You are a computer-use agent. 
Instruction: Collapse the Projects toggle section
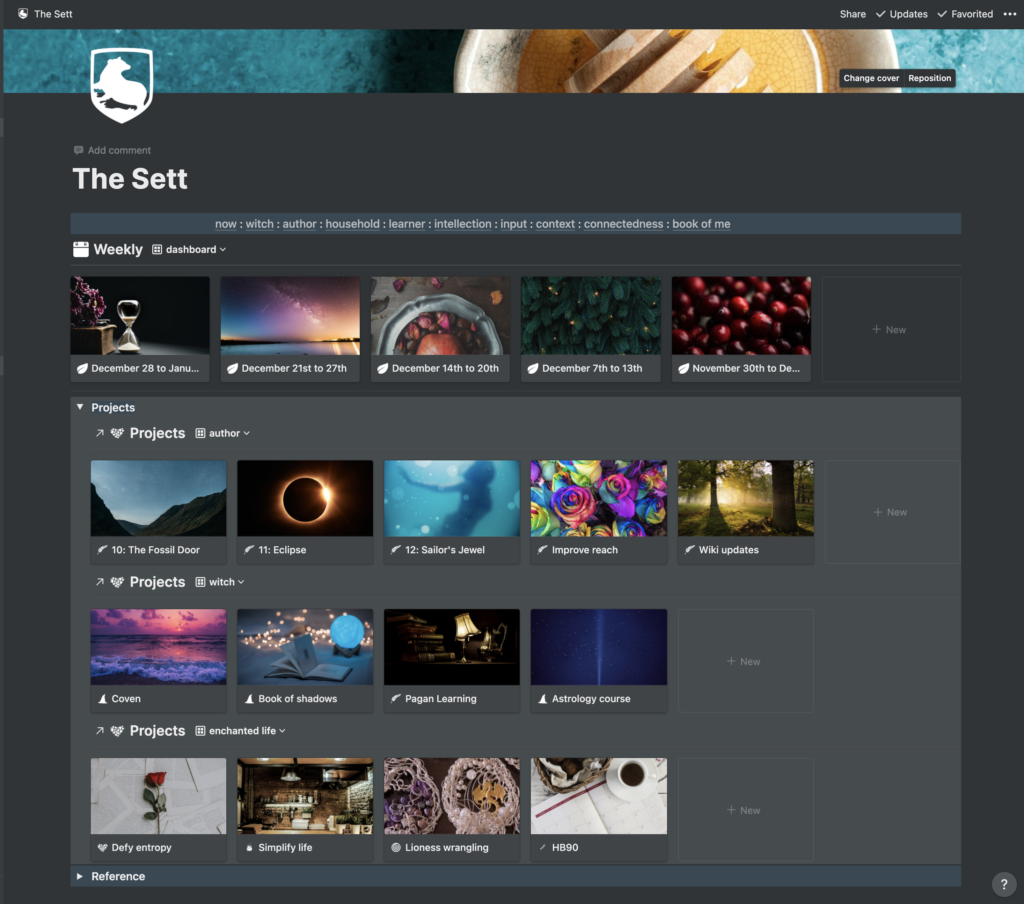80,407
